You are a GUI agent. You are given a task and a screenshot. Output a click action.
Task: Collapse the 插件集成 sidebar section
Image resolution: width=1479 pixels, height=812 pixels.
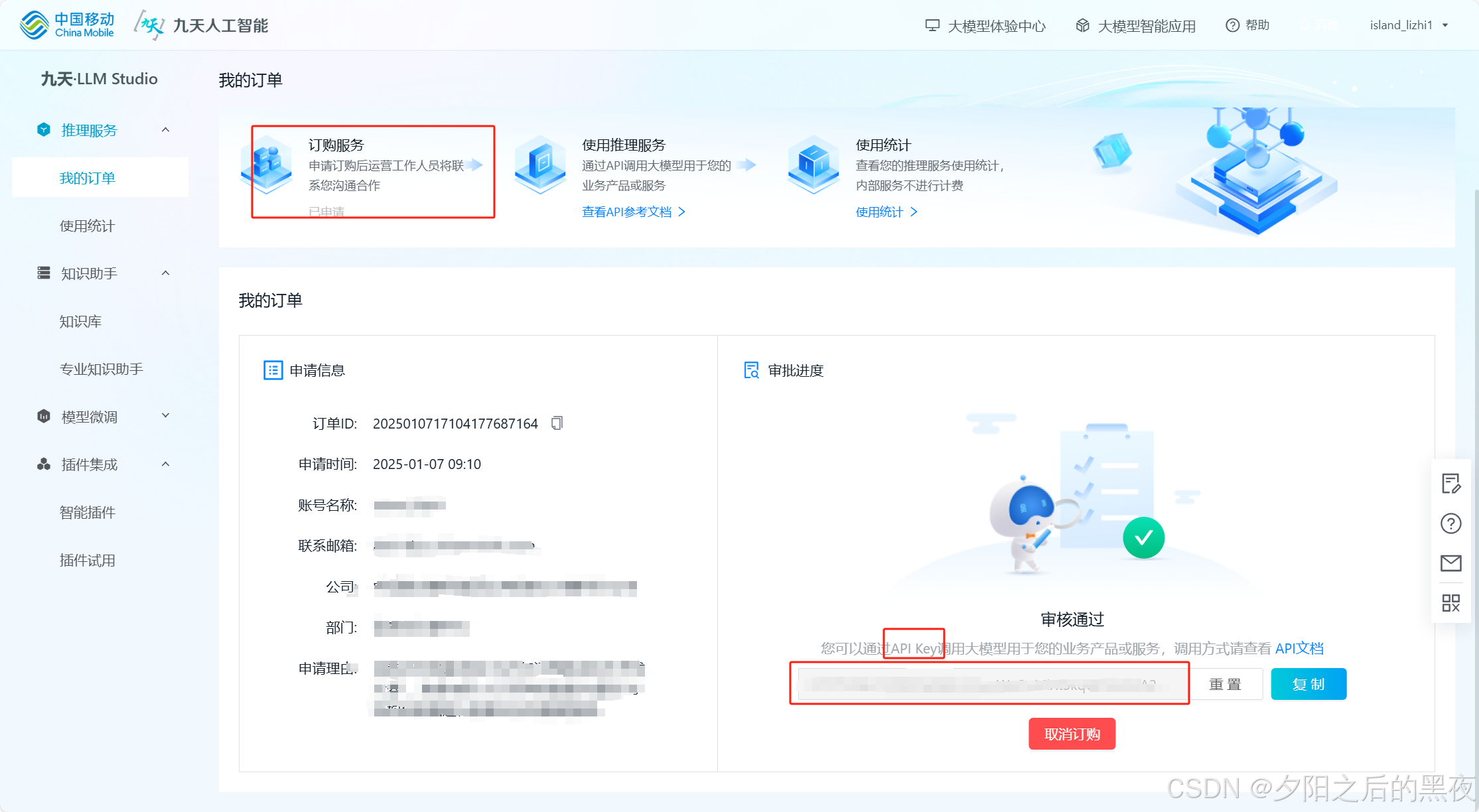coord(166,464)
